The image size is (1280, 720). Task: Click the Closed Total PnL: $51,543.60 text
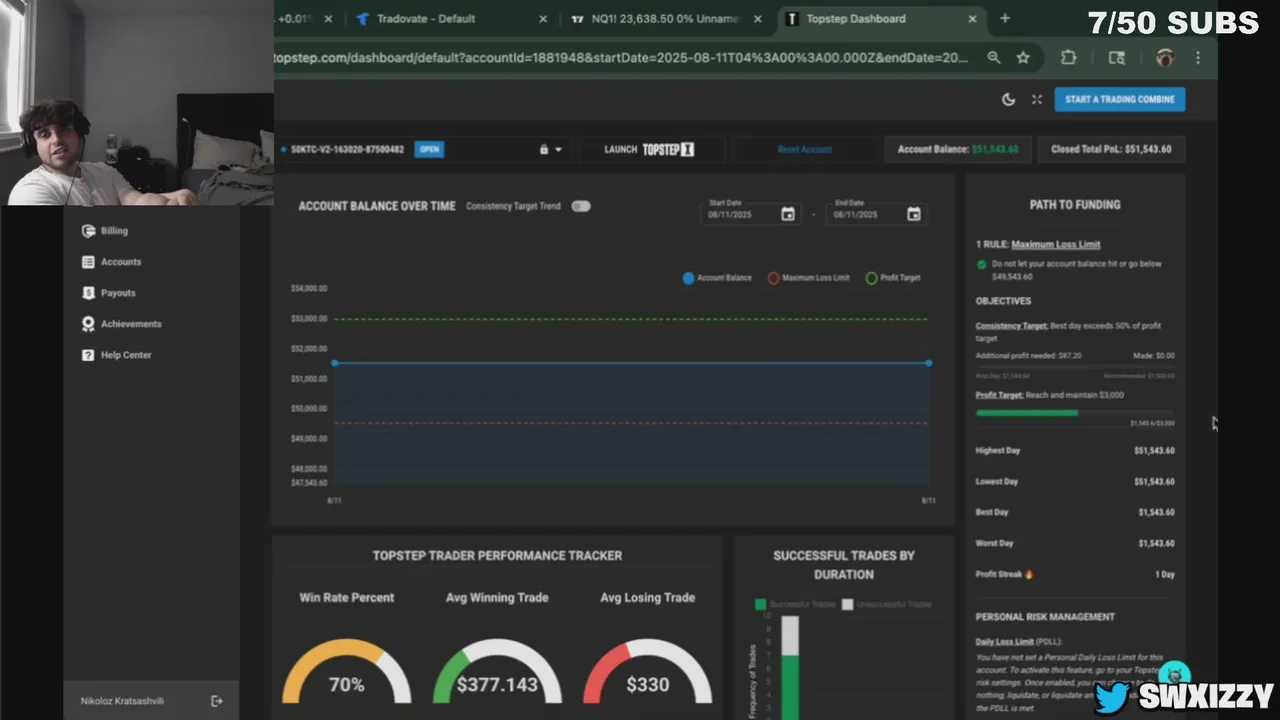[x=1111, y=149]
